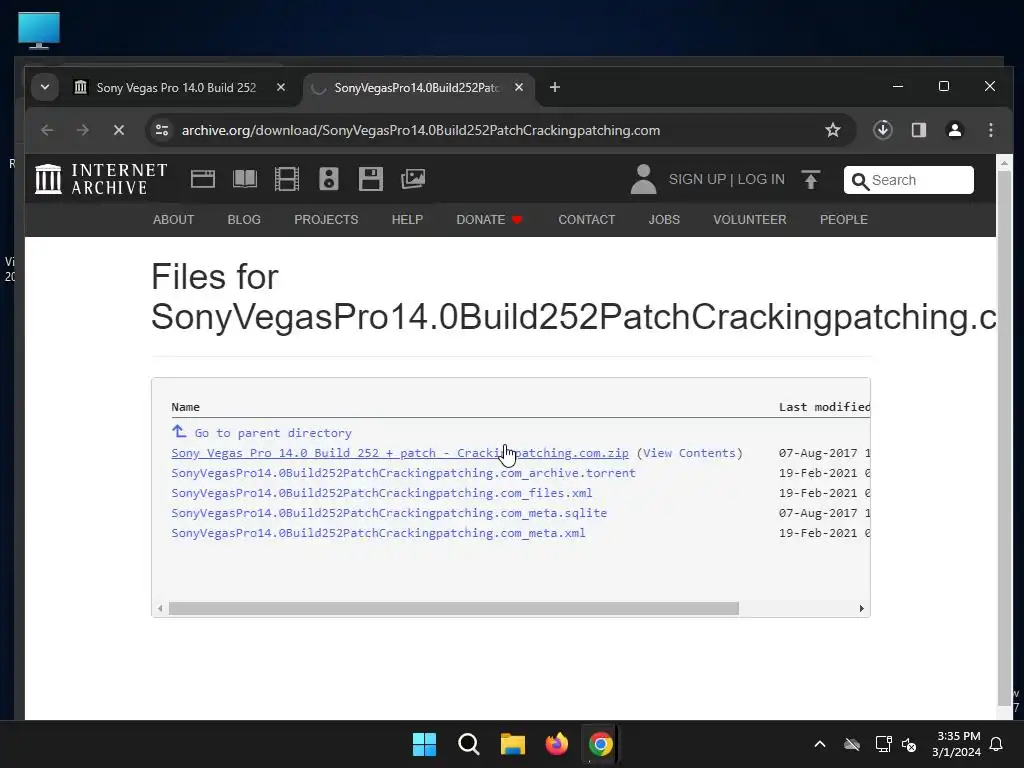Screen dimensions: 1024x768
Task: Close the Sony Vegas Pro 14.0 tab
Action: pyautogui.click(x=281, y=87)
